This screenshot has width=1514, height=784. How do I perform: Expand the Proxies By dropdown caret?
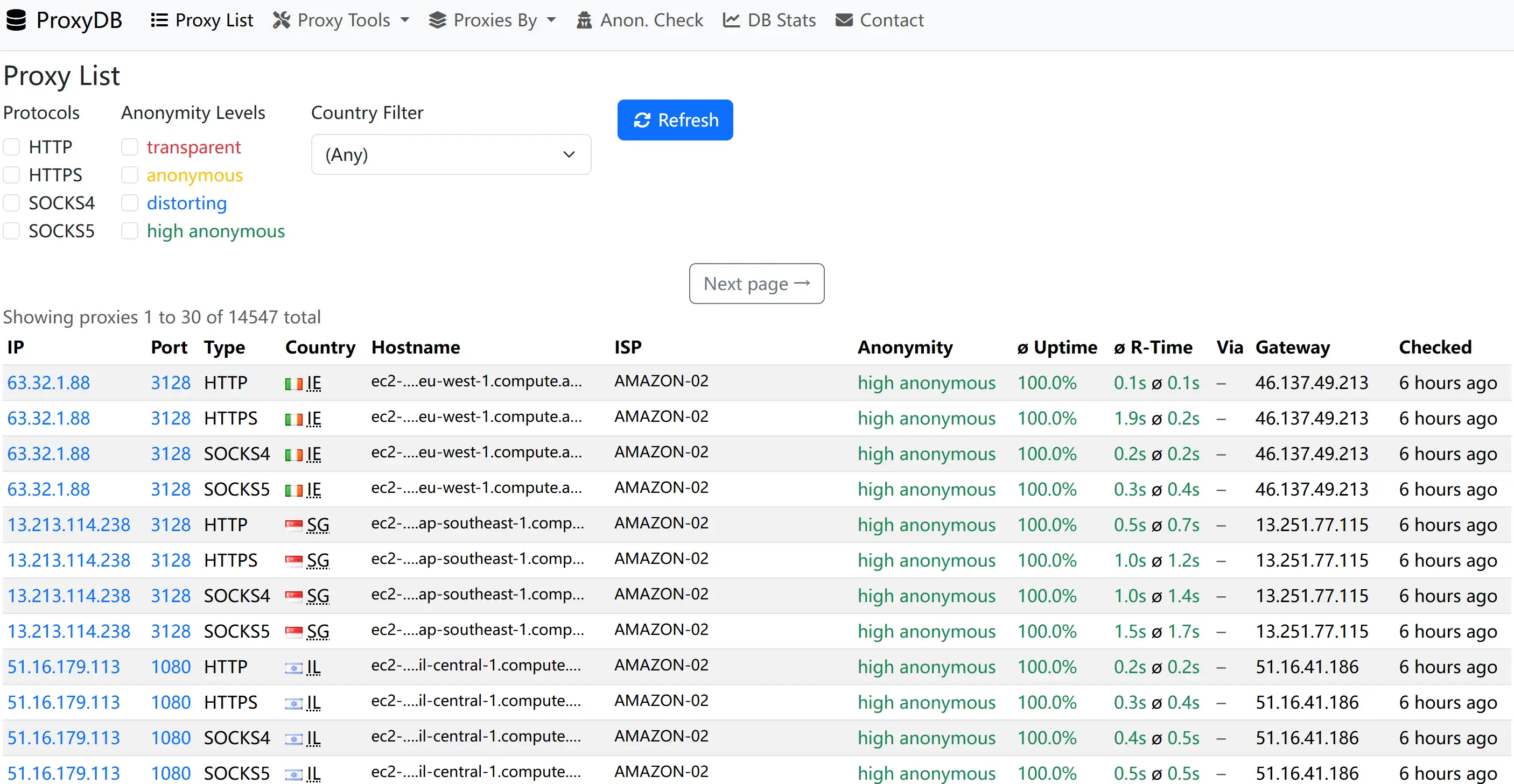[551, 20]
